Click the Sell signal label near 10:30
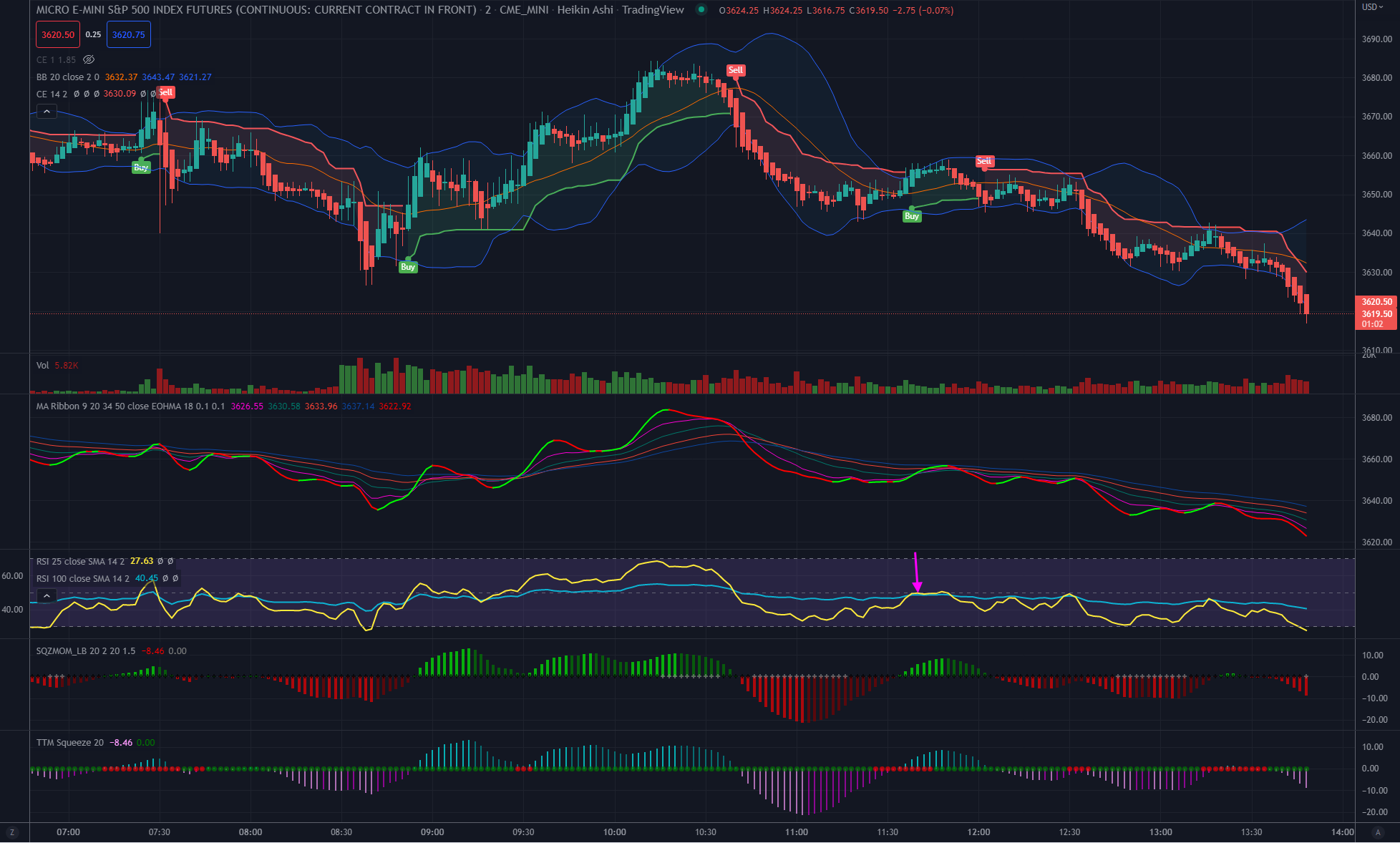The image size is (1400, 843). click(736, 70)
